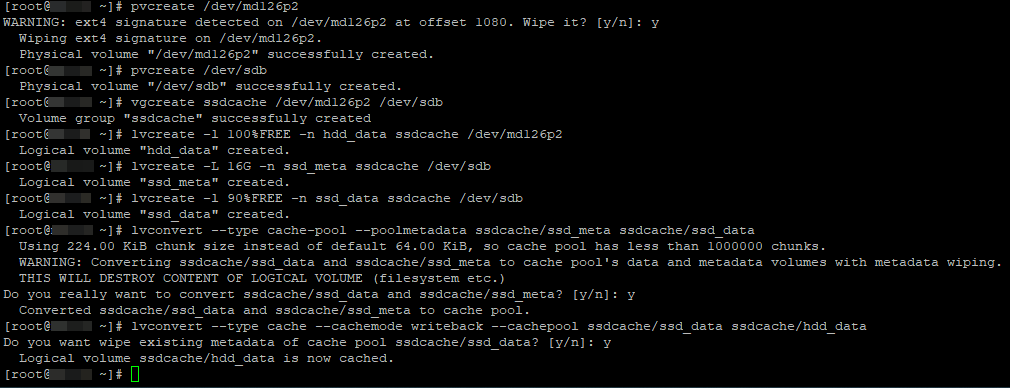The height and width of the screenshot is (388, 1010).
Task: Click the green terminal cursor at last prompt
Action: pyautogui.click(x=135, y=374)
